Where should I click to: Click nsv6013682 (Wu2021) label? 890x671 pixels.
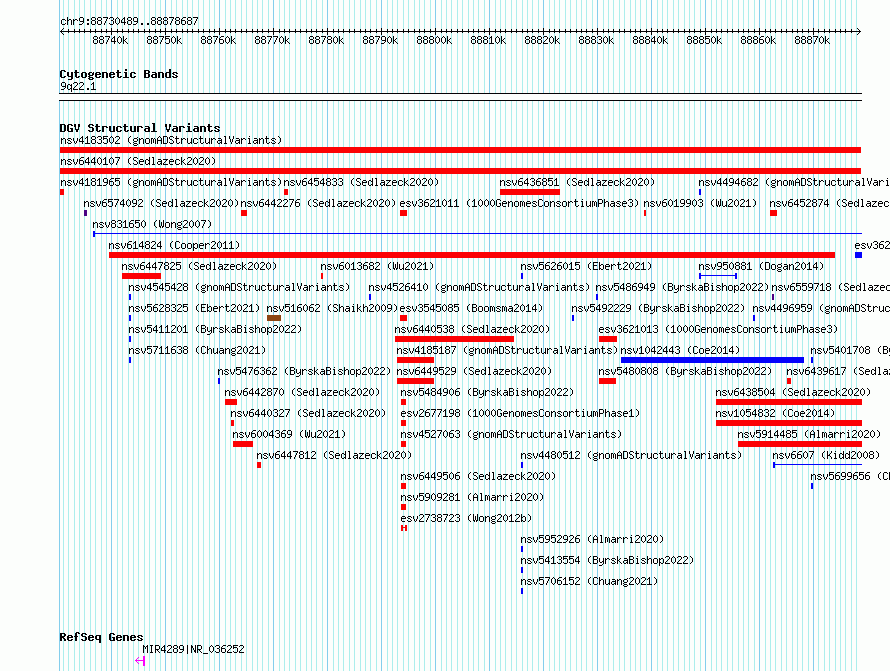pyautogui.click(x=377, y=266)
